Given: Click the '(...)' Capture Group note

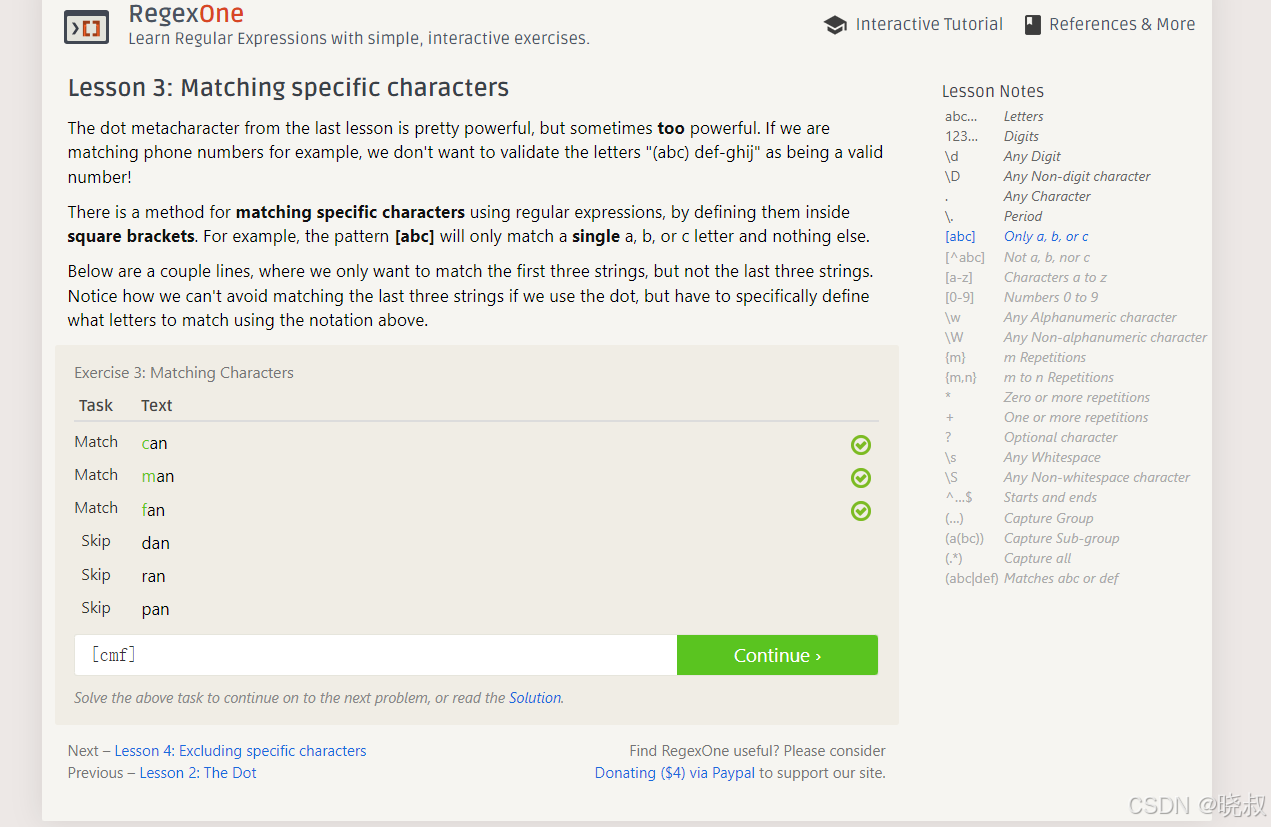Looking at the screenshot, I should (x=1019, y=518).
